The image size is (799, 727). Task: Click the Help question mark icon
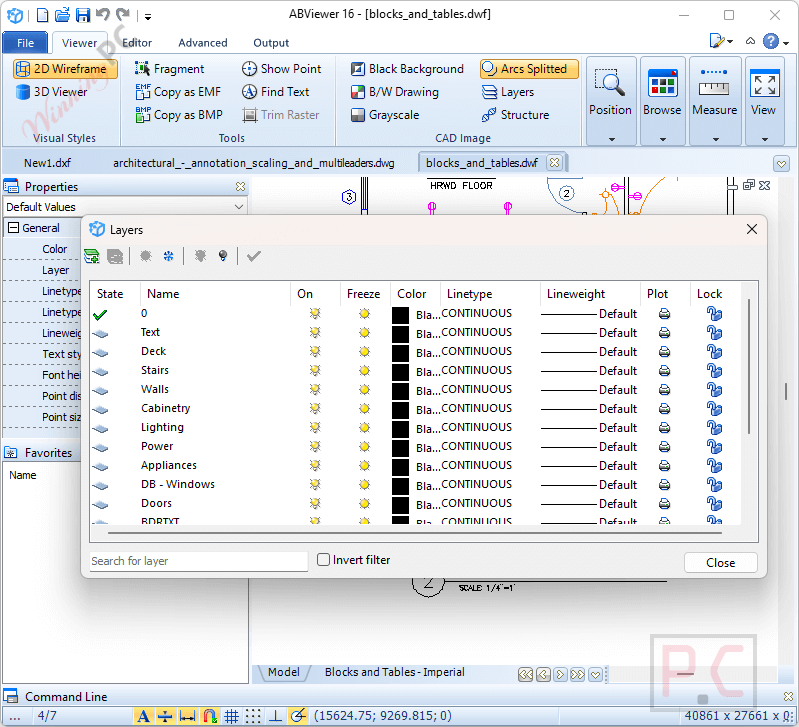coord(770,41)
